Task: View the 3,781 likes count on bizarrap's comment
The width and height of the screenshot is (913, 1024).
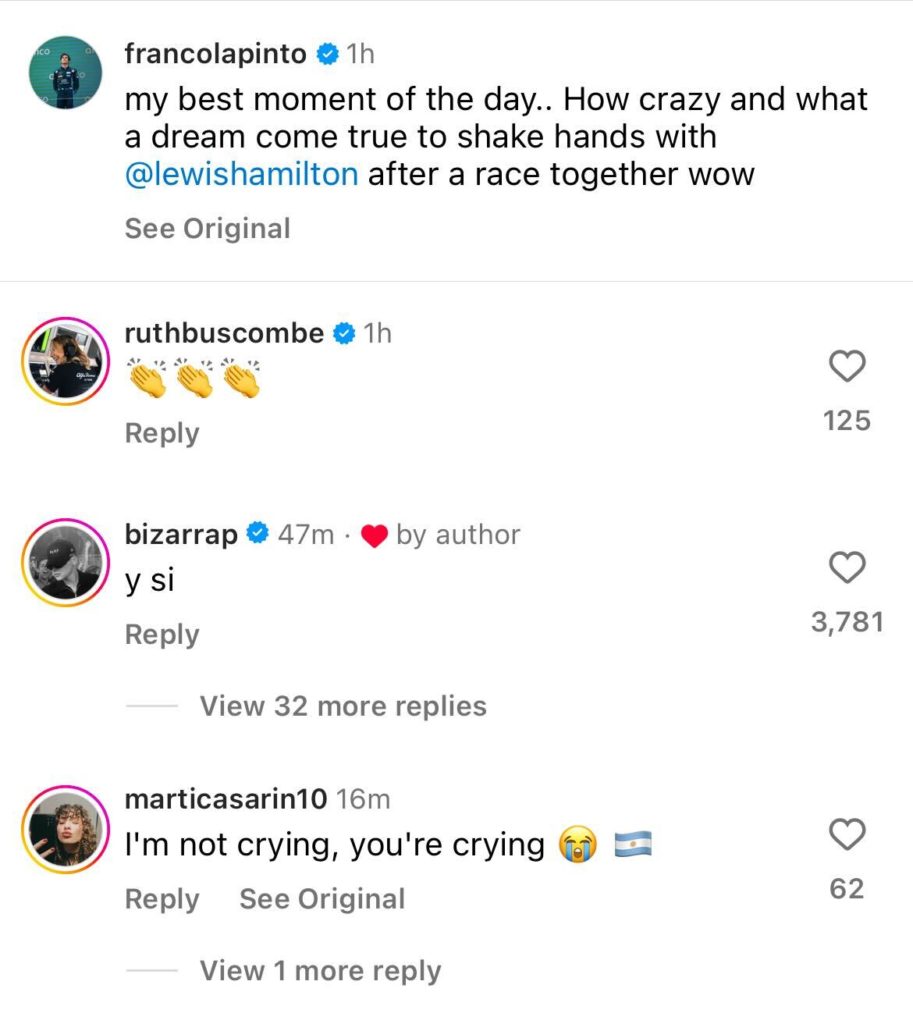Action: click(847, 622)
